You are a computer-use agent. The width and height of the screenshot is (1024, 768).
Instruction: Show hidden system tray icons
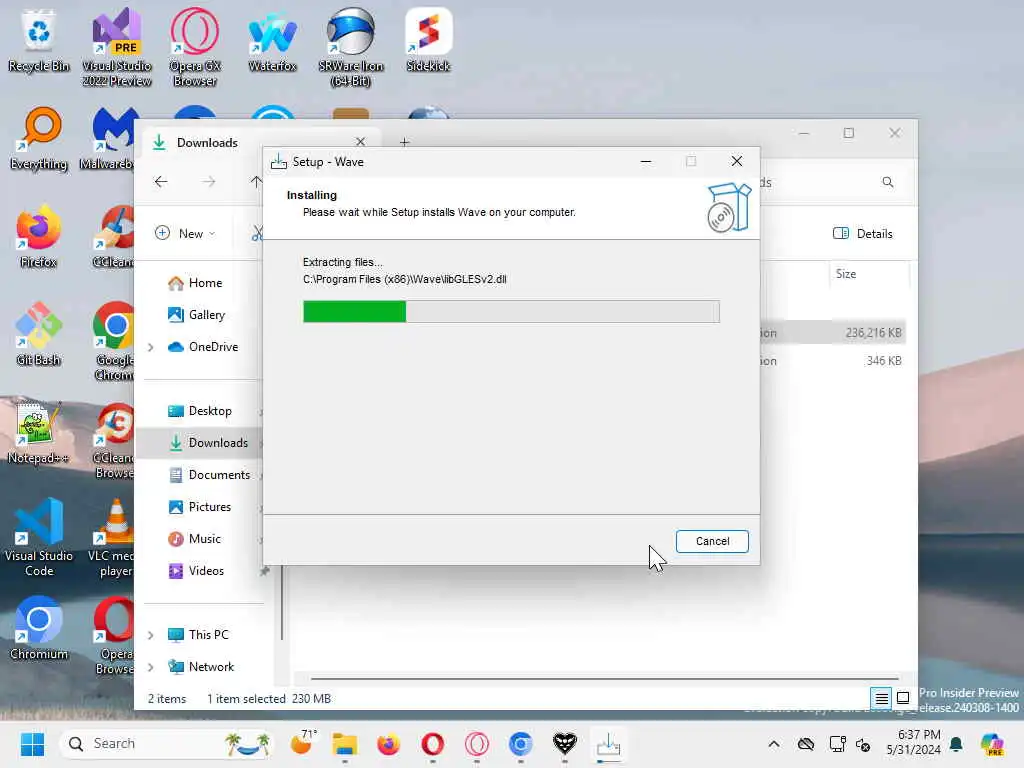click(774, 744)
